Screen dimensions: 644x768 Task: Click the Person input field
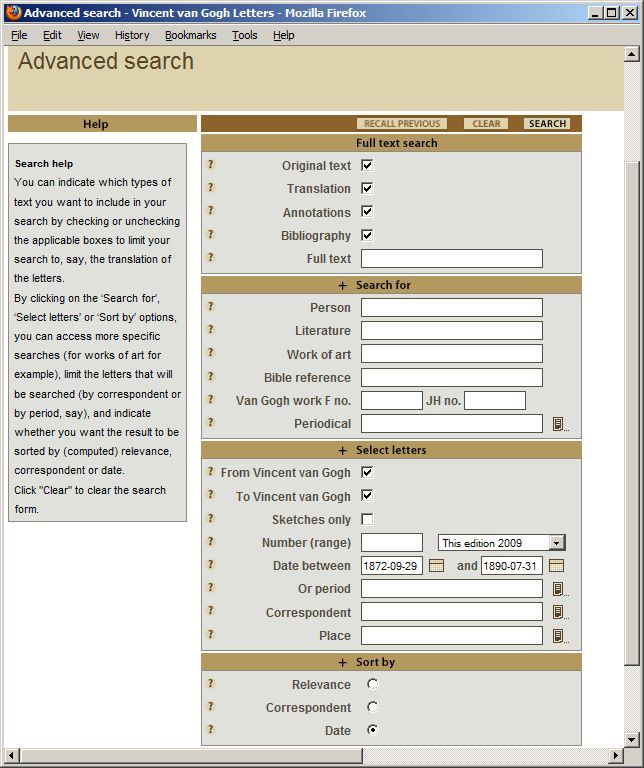[x=452, y=308]
